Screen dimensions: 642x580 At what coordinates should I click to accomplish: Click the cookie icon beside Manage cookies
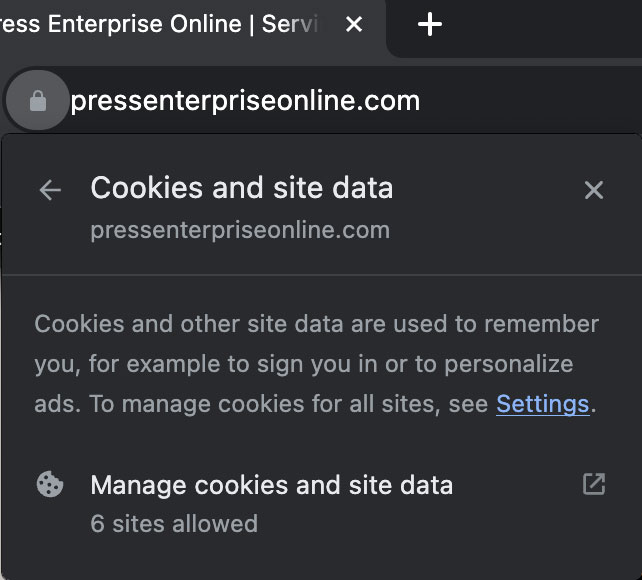(50, 484)
